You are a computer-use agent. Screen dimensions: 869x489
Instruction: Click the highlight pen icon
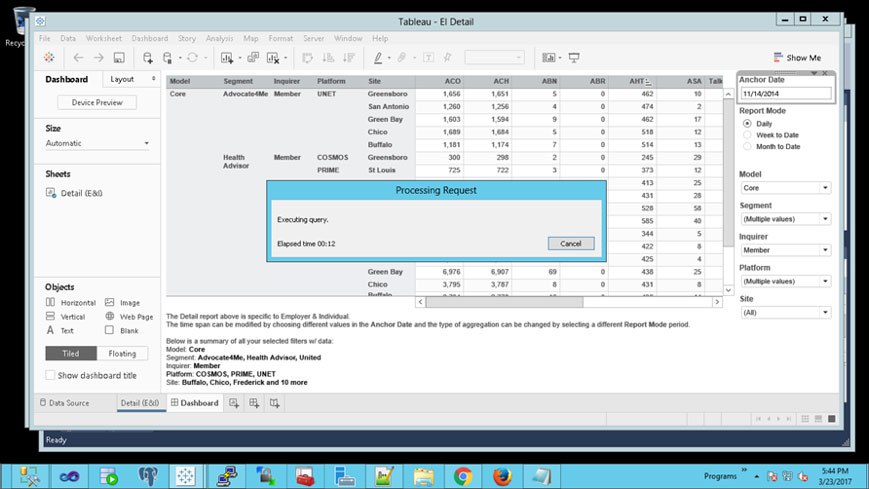click(378, 58)
